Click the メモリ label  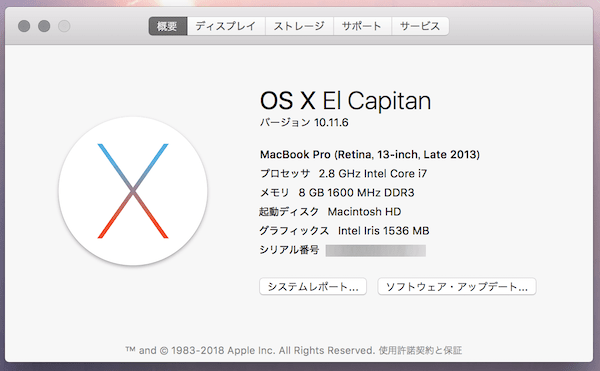coord(274,192)
